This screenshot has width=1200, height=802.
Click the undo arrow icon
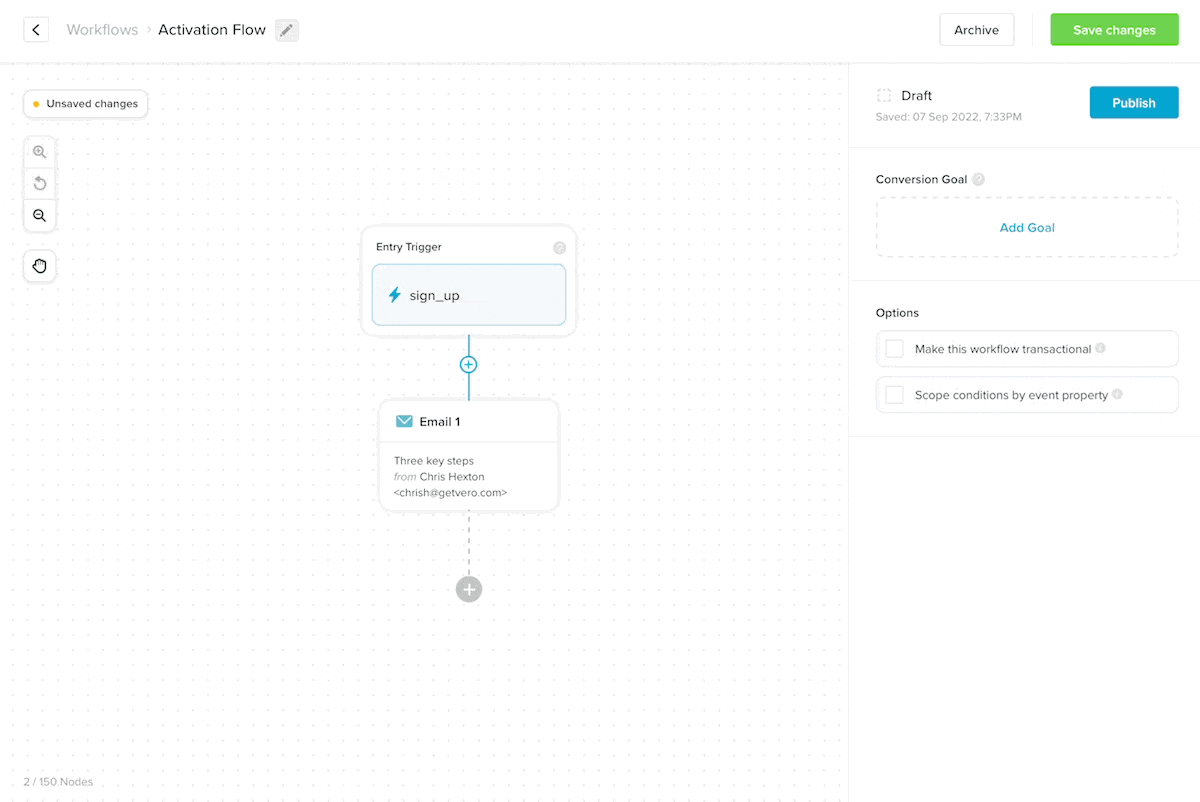coord(39,184)
